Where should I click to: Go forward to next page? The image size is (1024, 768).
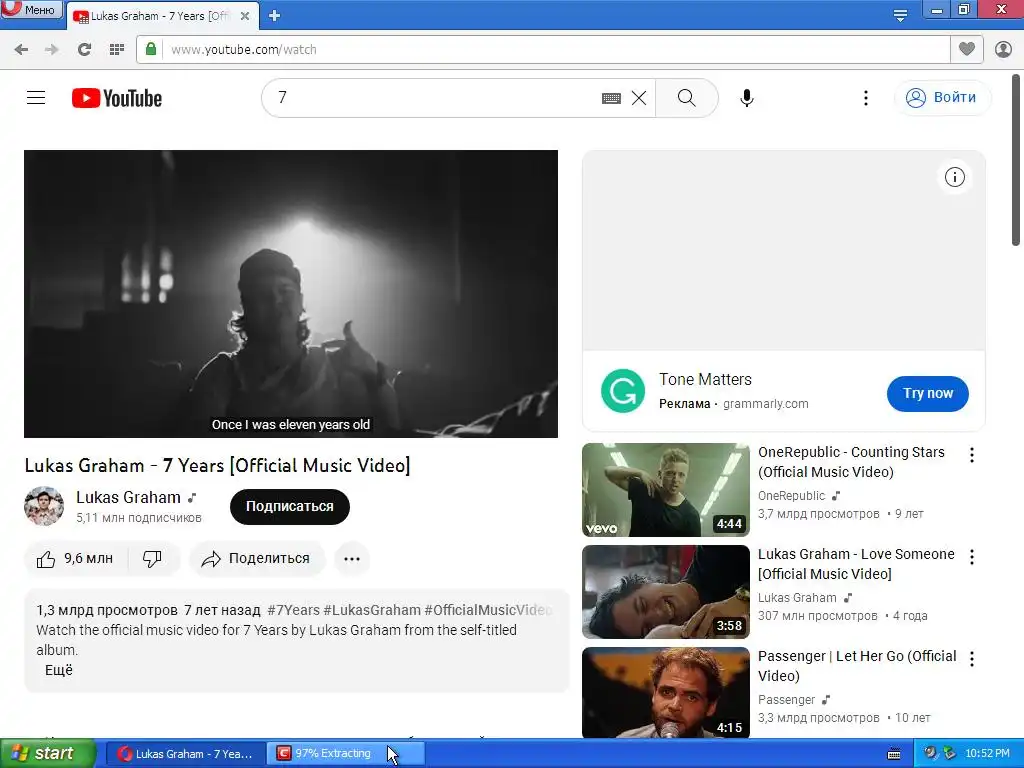click(x=52, y=50)
